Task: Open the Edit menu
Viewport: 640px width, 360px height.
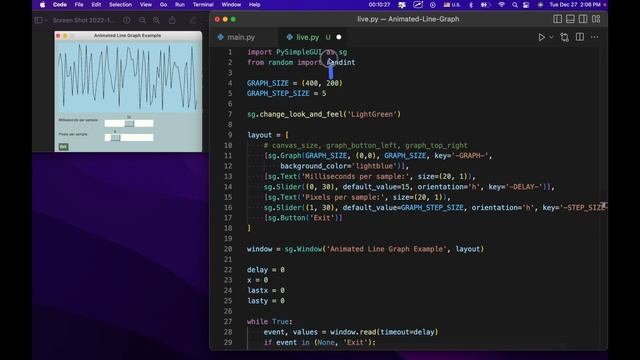Action: point(96,5)
